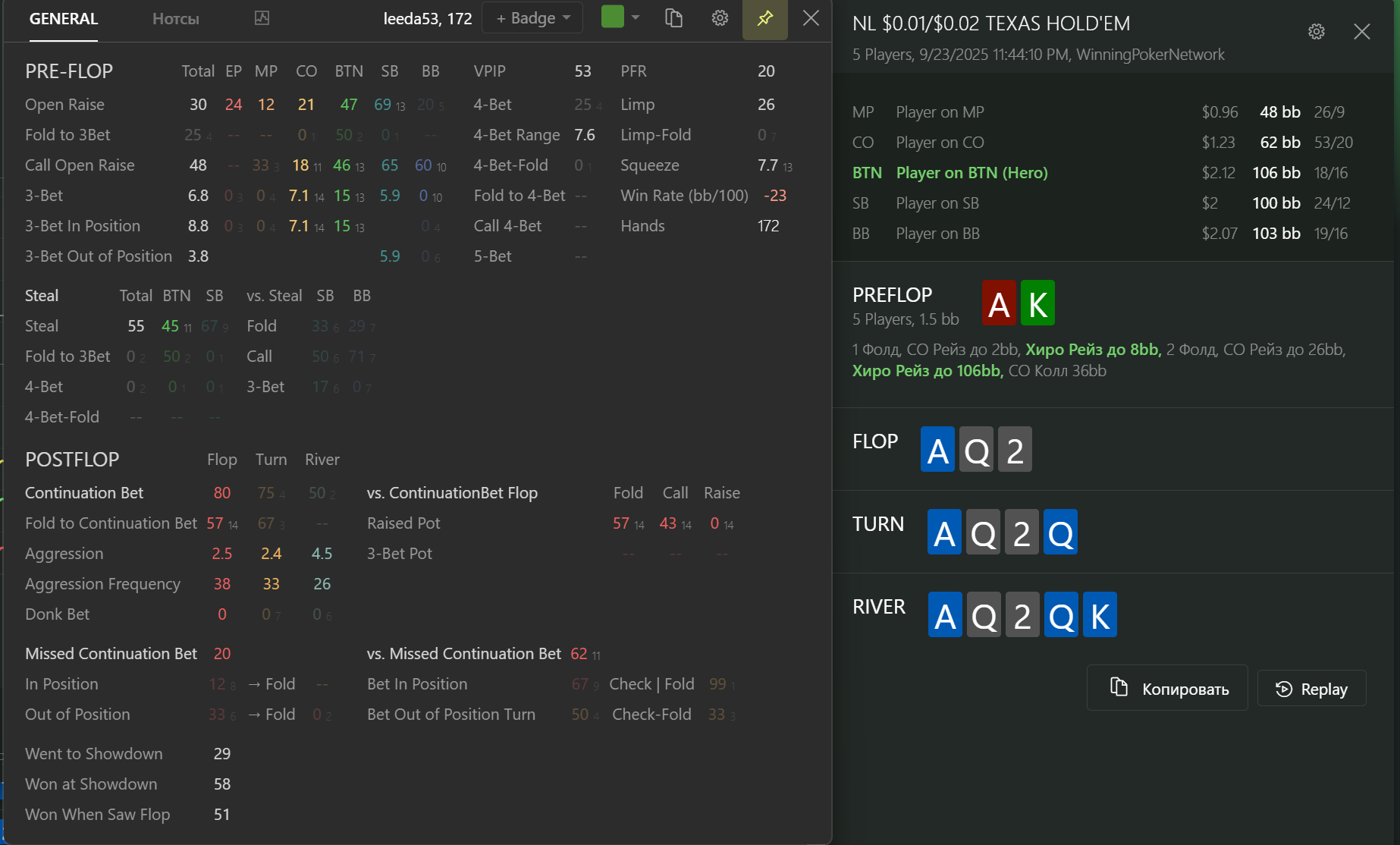Click the NL $0.01/$0.02 TEXAS HOLD'EM title
1400x845 pixels.
(x=990, y=24)
